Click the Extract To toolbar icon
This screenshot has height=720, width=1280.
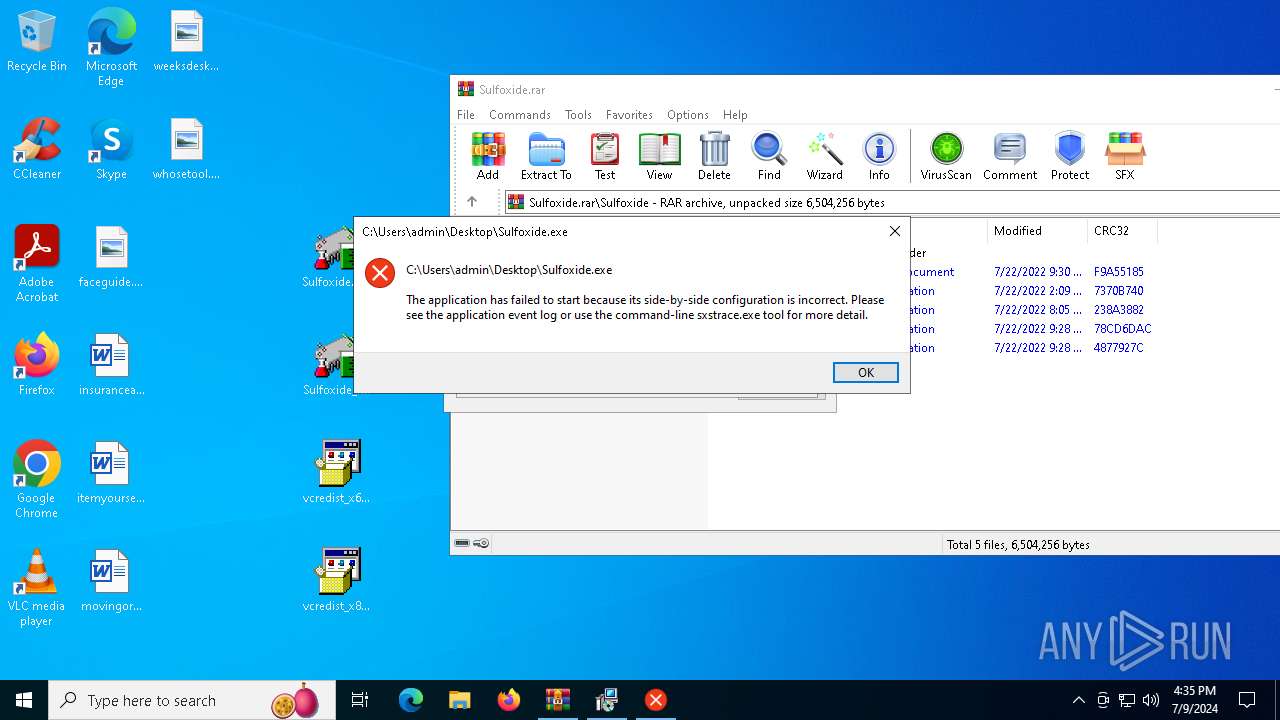click(546, 156)
